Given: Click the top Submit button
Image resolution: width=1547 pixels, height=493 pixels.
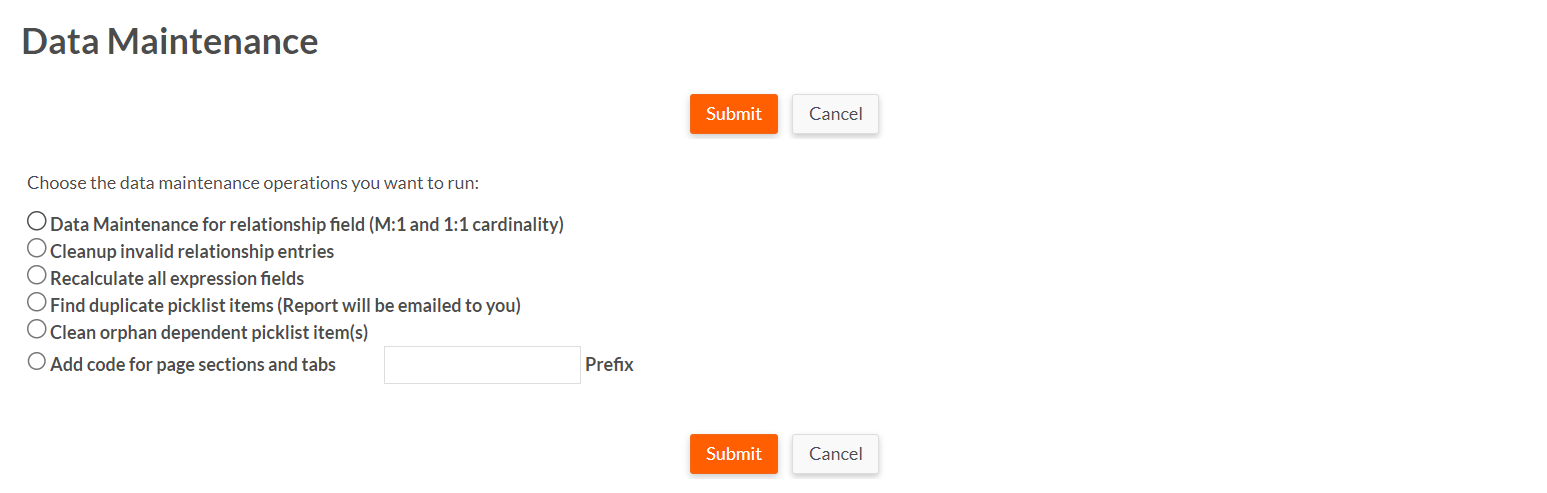Looking at the screenshot, I should 734,114.
